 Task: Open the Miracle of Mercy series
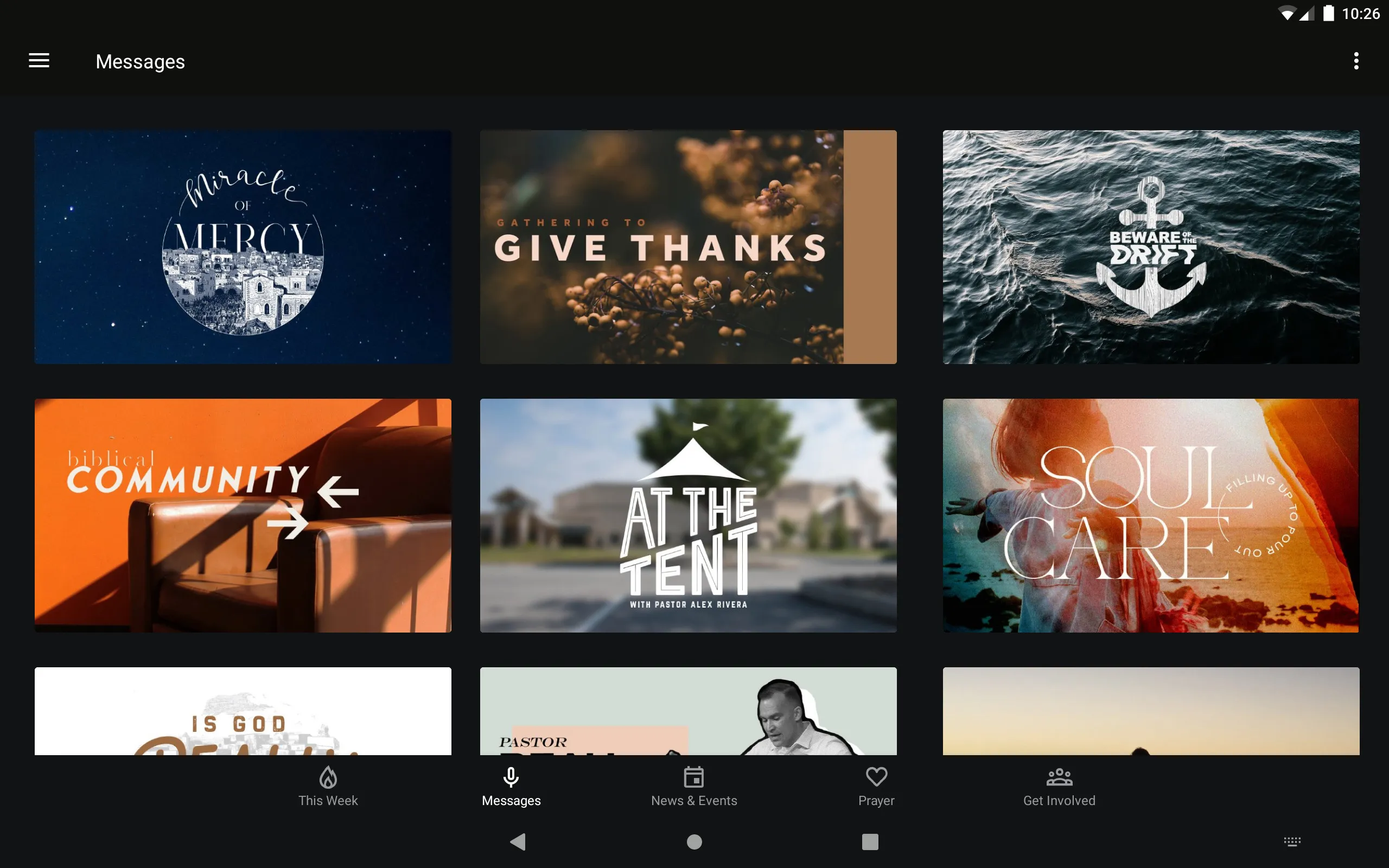(243, 247)
